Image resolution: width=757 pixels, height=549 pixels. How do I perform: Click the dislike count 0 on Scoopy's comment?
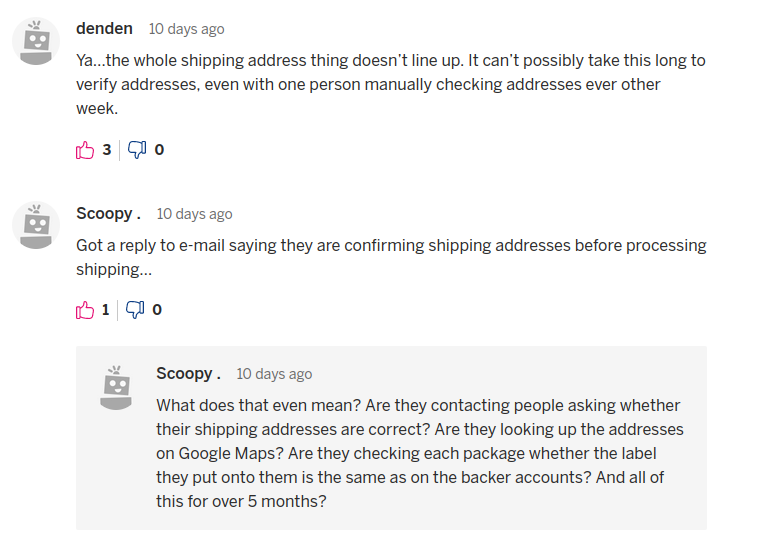157,310
